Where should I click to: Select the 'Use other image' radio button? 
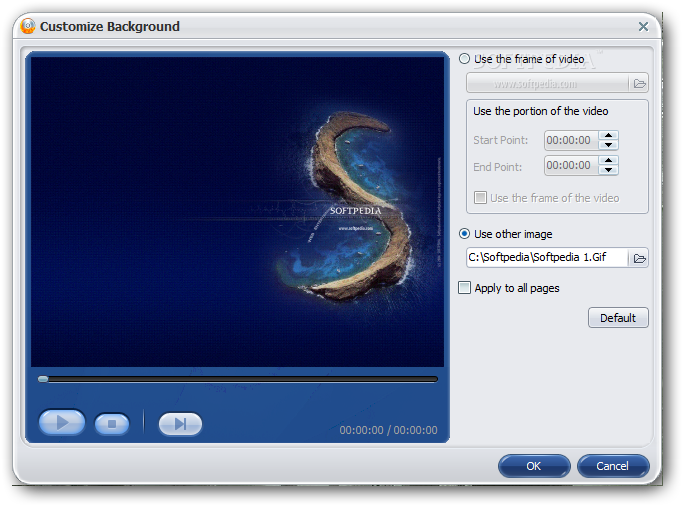tap(464, 234)
